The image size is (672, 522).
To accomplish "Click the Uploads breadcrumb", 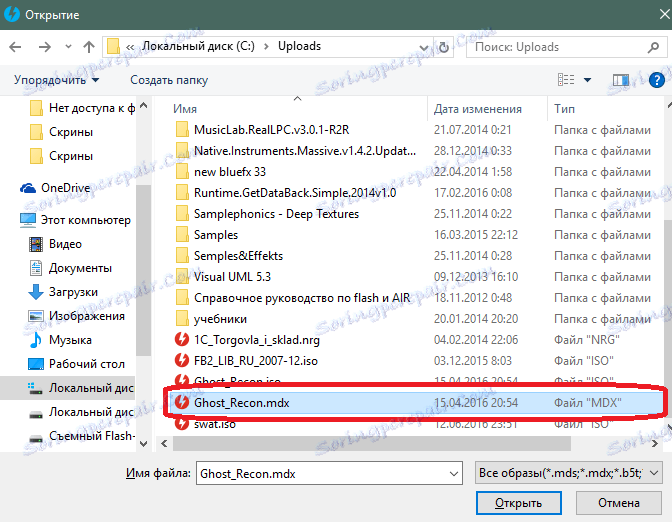I will click(x=299, y=46).
